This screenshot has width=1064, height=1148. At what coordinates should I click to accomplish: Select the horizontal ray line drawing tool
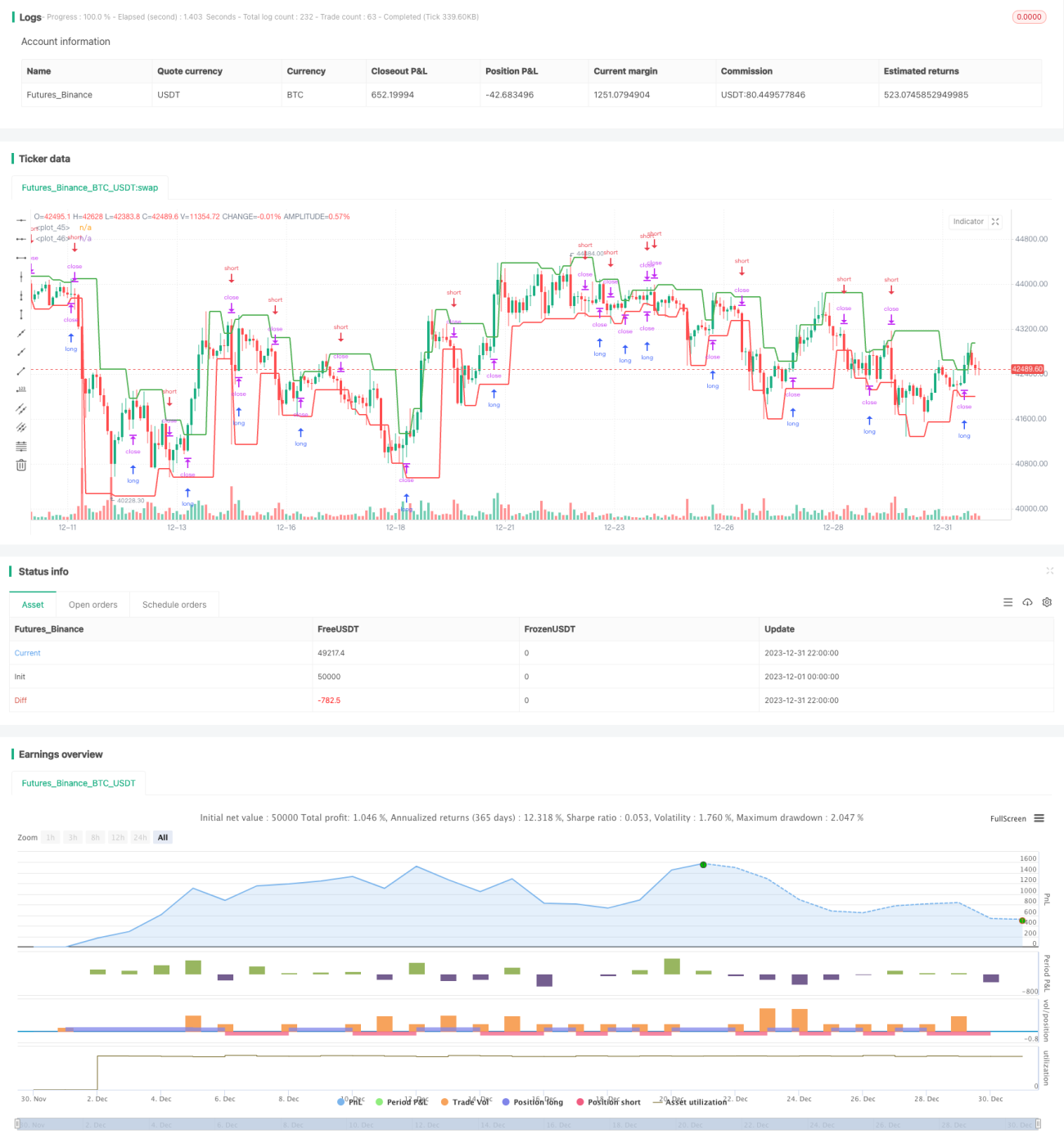pos(21,239)
